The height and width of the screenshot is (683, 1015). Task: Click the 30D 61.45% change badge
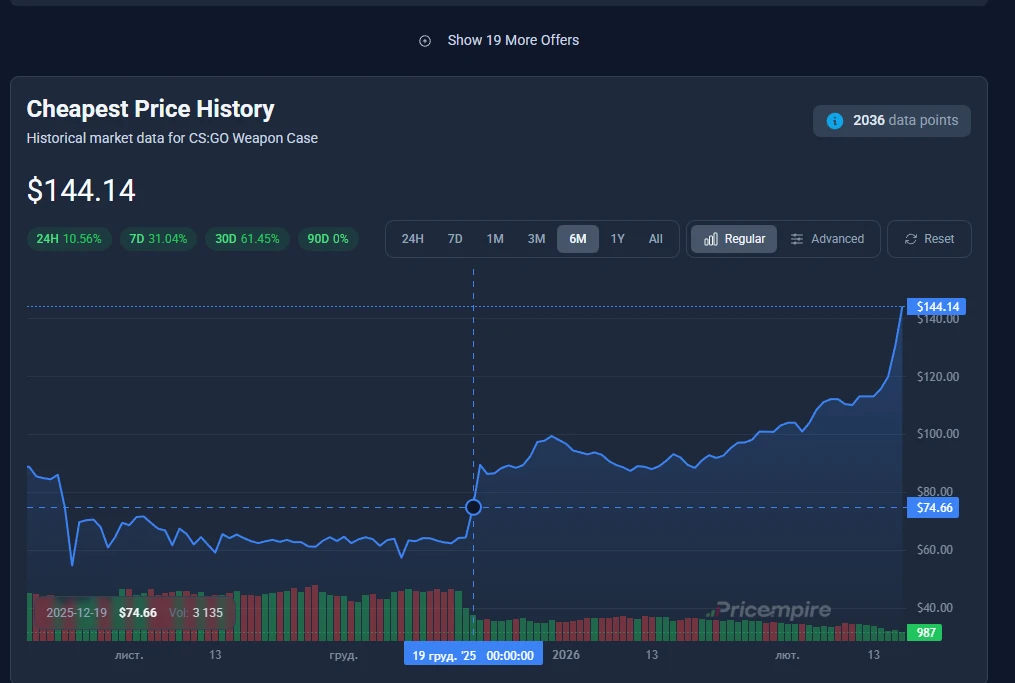pyautogui.click(x=247, y=239)
